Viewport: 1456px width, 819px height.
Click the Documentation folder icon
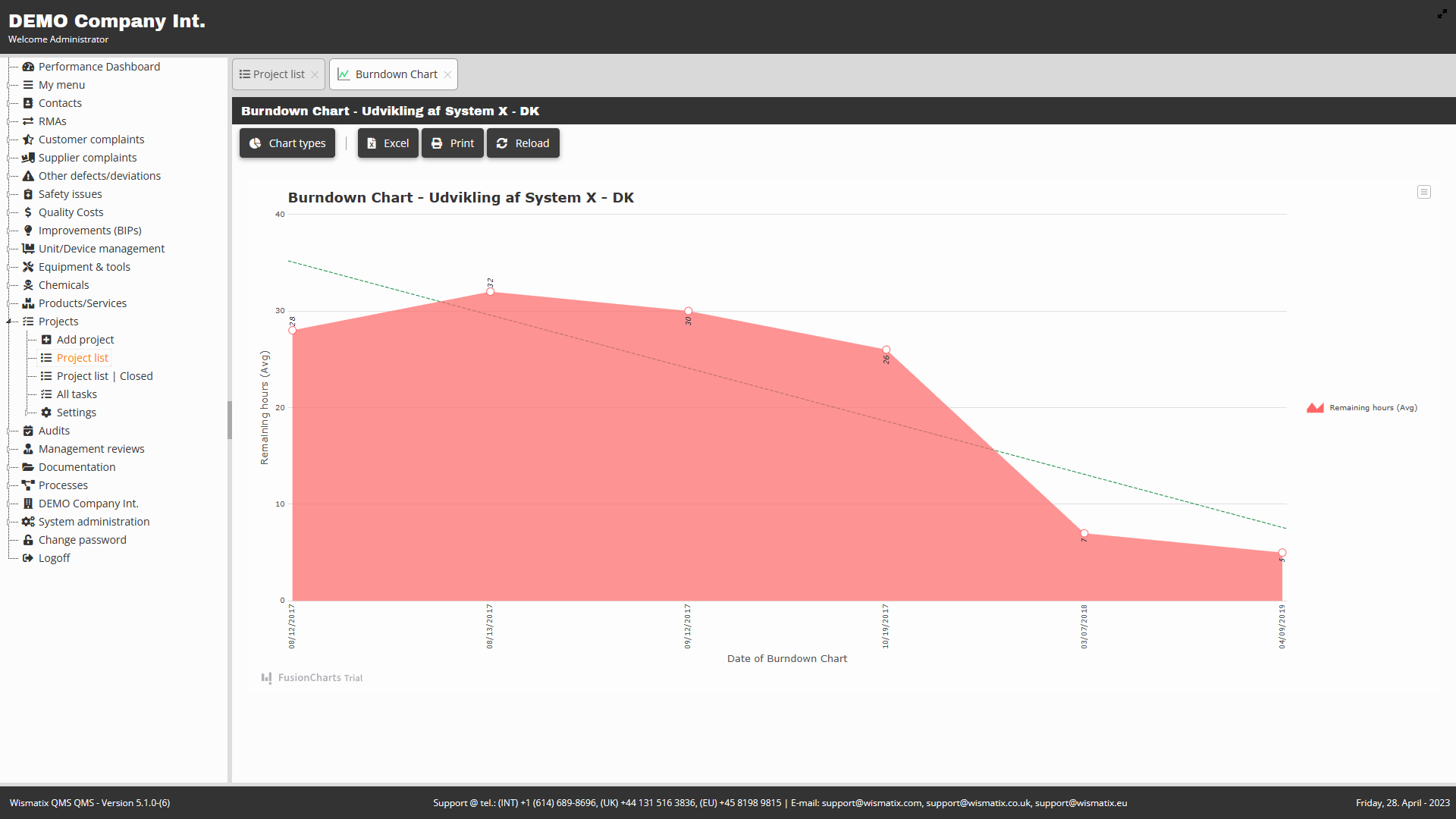click(x=28, y=467)
